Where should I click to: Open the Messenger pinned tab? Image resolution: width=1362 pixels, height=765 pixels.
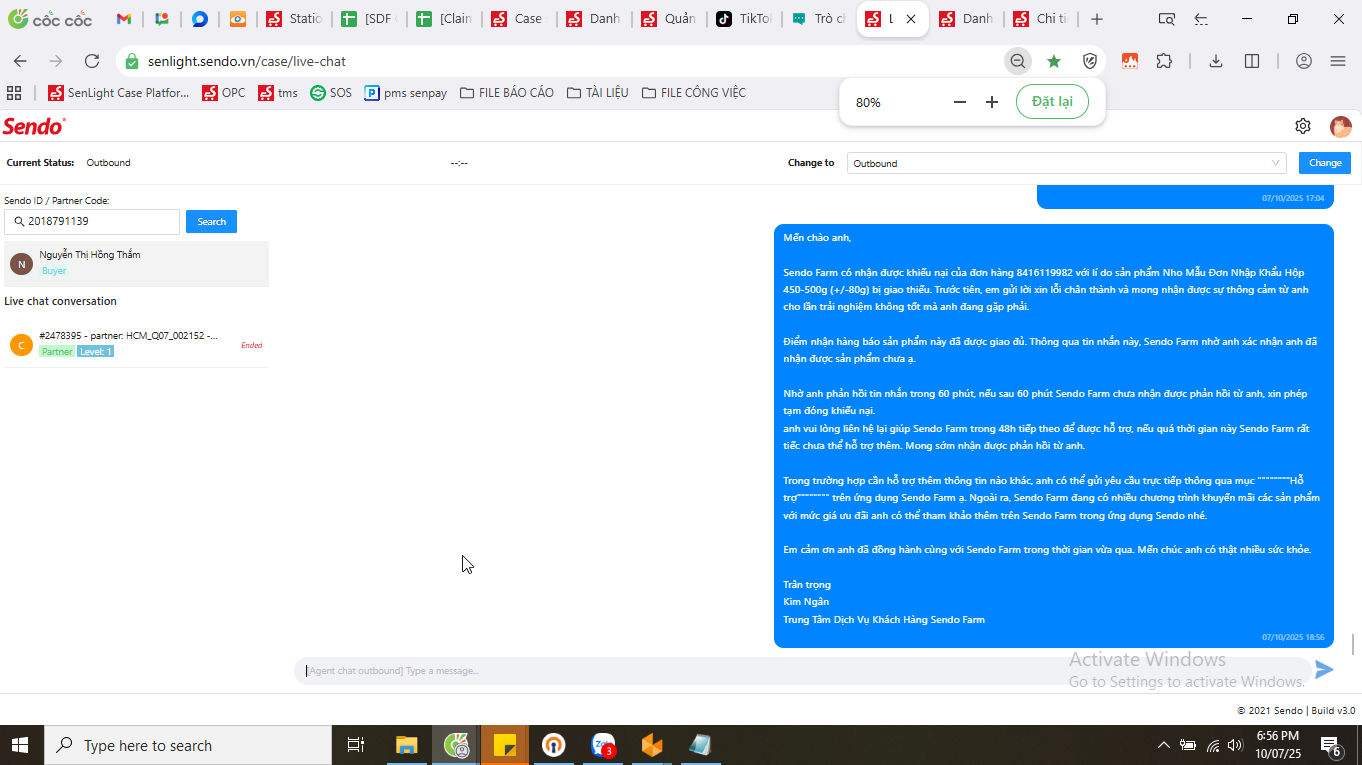pos(200,19)
